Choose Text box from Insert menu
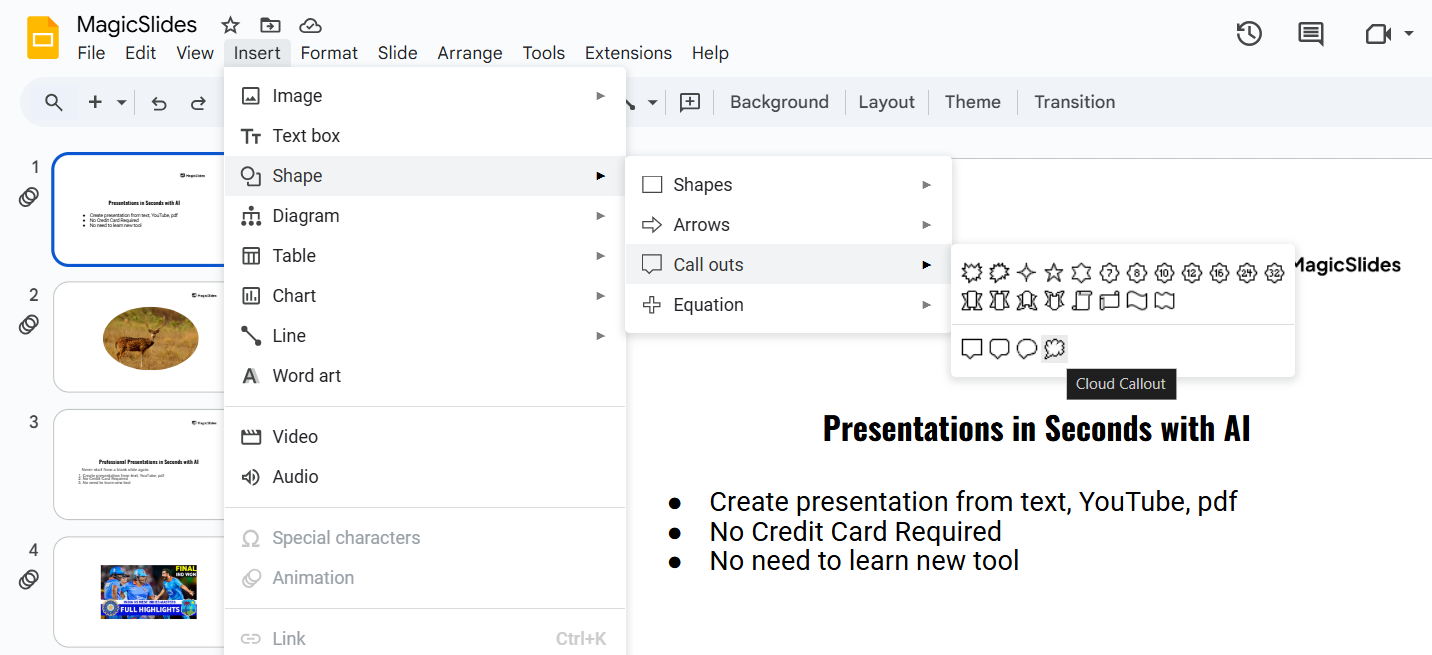Image resolution: width=1432 pixels, height=655 pixels. pyautogui.click(x=306, y=136)
